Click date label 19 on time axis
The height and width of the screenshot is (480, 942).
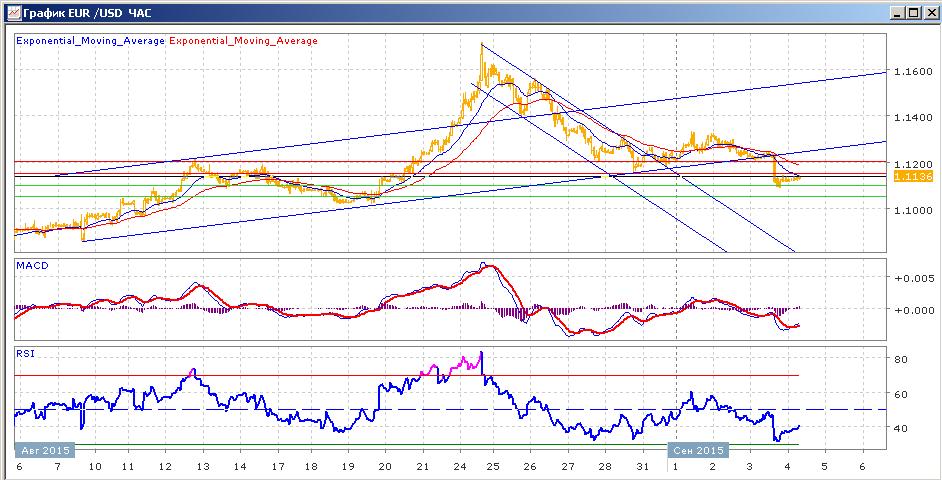coord(348,466)
